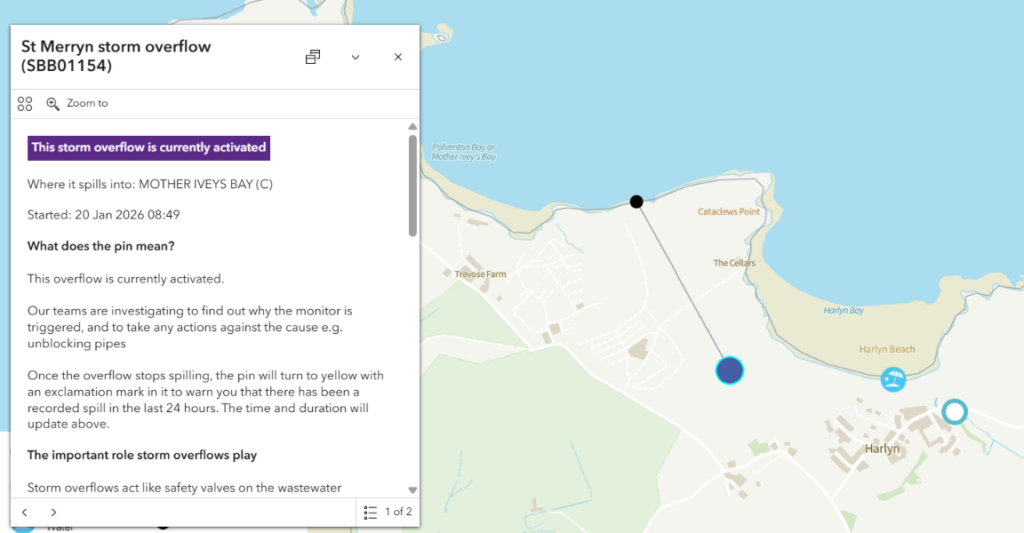Click the popup's vertical scrollbar thumb
The width and height of the screenshot is (1024, 533).
point(412,185)
